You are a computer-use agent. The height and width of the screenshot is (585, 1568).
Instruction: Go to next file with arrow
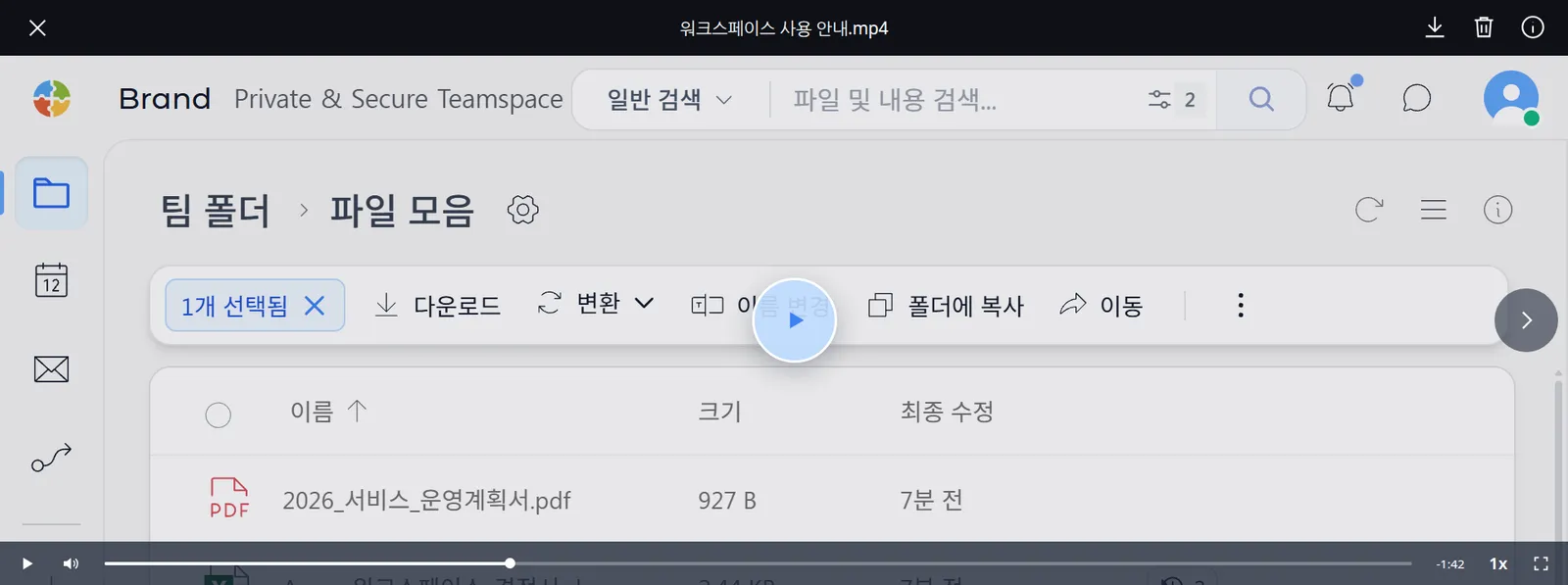click(x=1526, y=320)
